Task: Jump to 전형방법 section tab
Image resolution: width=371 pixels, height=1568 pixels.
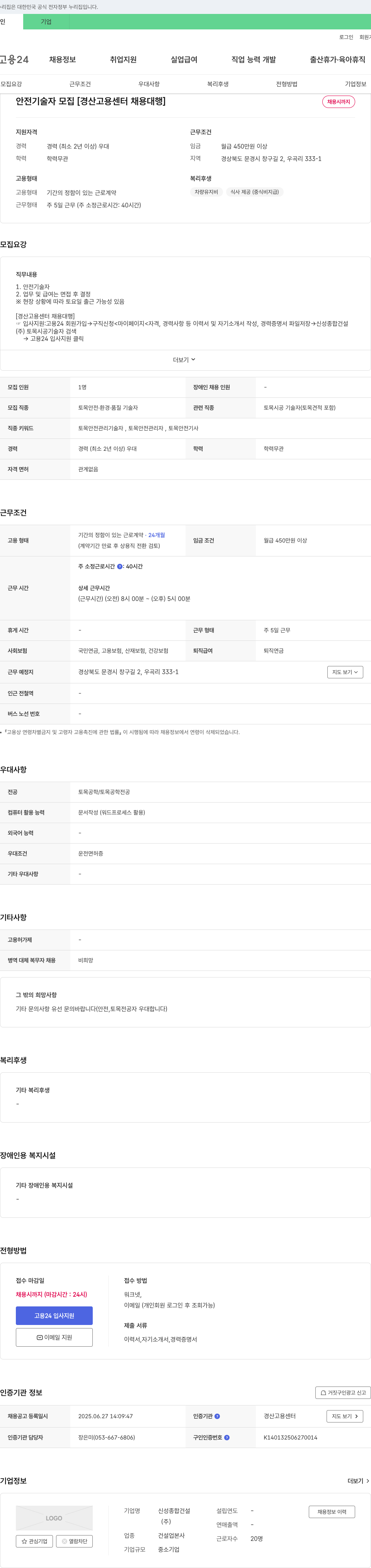Action: click(286, 84)
